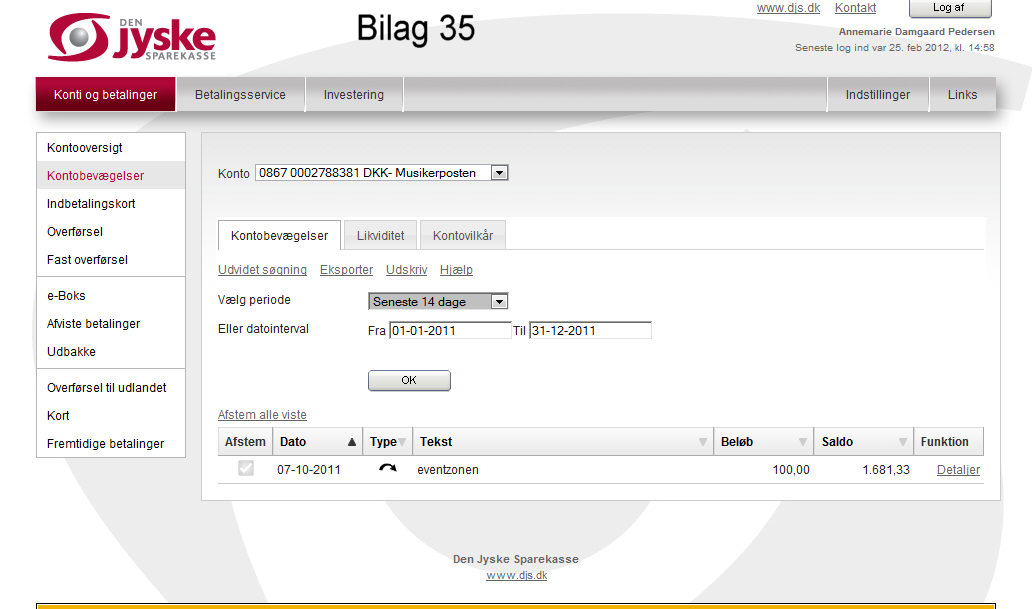Select Kontobevægelser in the sidebar
This screenshot has width=1032, height=609.
111,176
